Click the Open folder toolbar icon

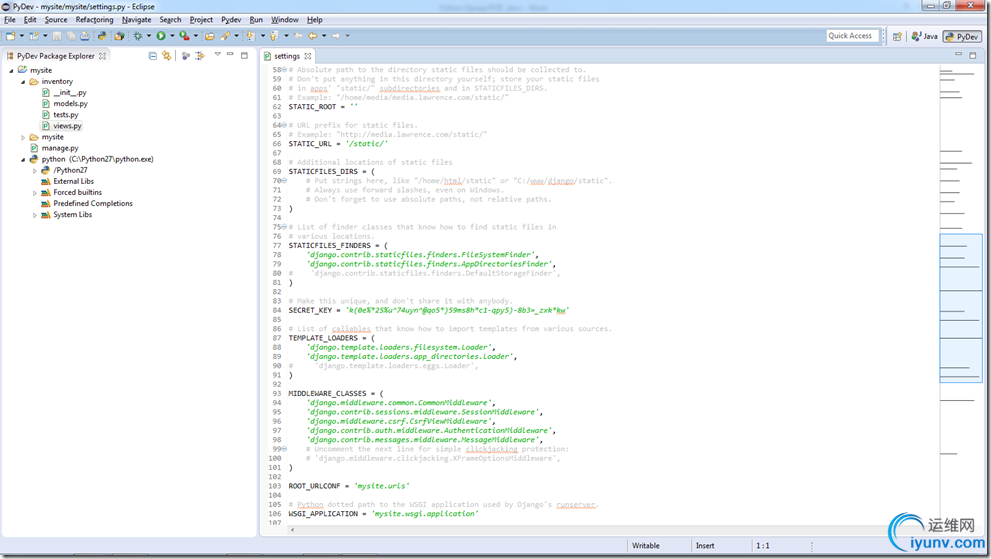click(210, 36)
